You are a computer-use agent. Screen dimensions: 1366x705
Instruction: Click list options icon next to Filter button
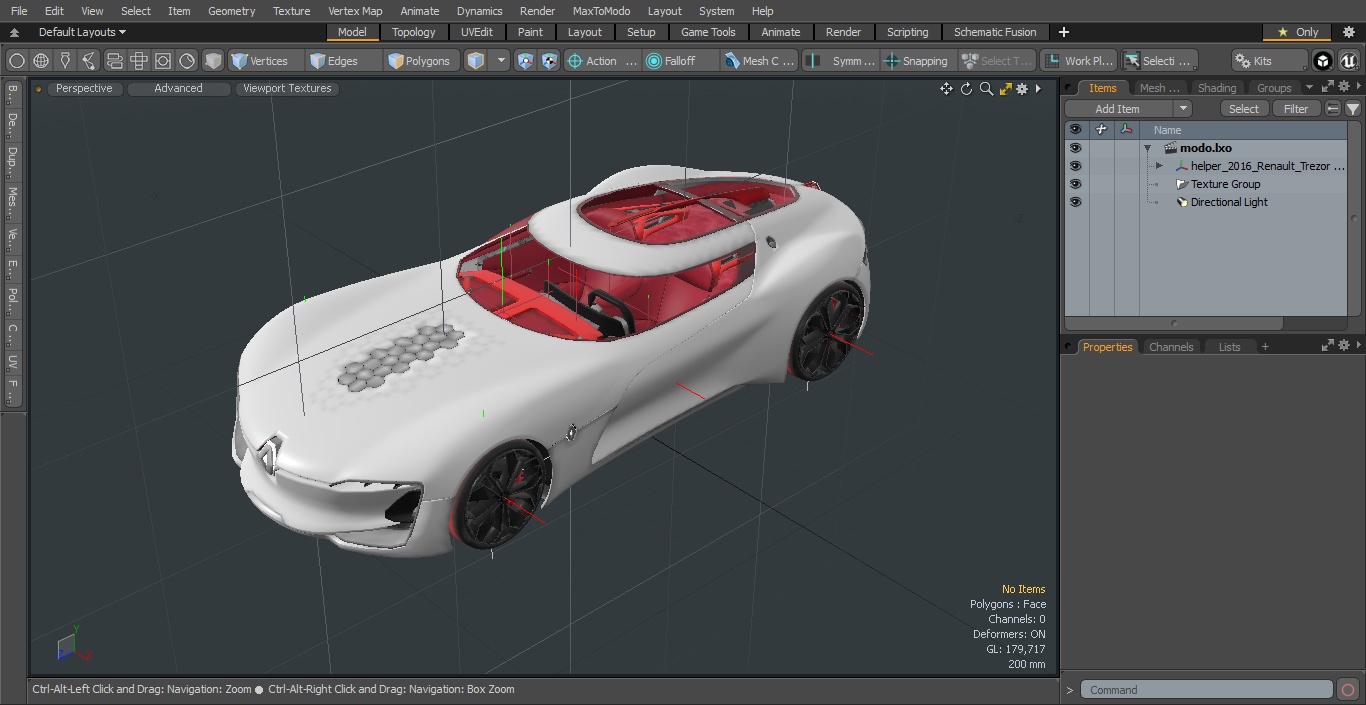1333,109
